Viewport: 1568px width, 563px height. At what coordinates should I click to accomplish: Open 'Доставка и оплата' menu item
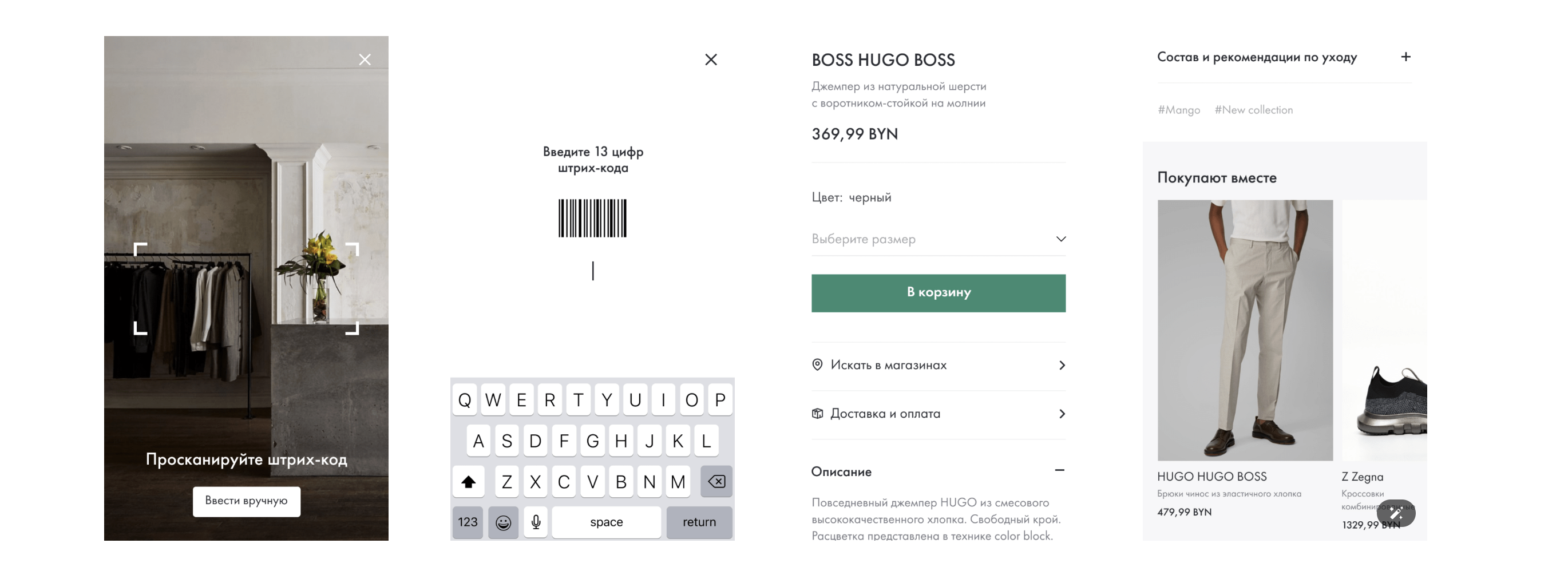(x=938, y=414)
